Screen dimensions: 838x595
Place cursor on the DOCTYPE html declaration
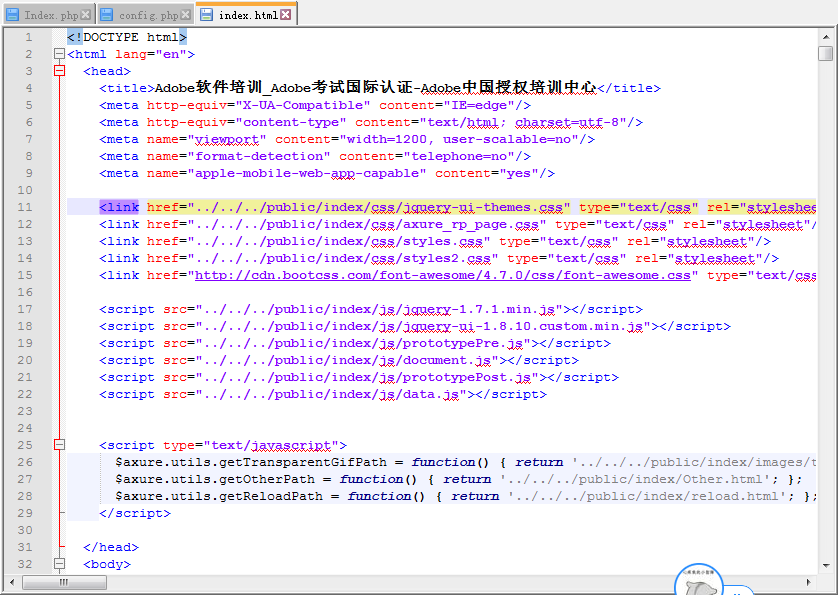127,37
